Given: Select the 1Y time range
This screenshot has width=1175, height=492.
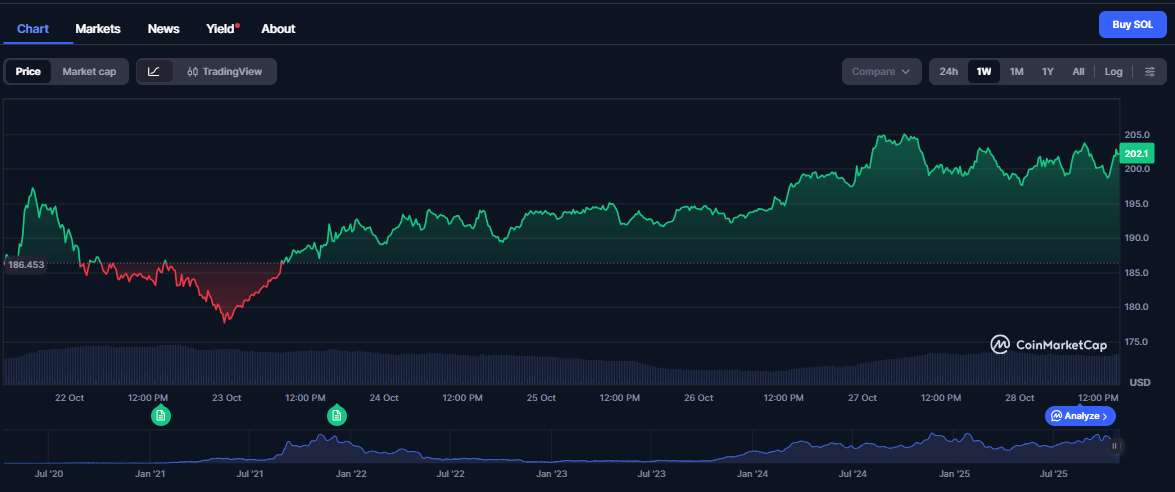Looking at the screenshot, I should coord(1048,71).
